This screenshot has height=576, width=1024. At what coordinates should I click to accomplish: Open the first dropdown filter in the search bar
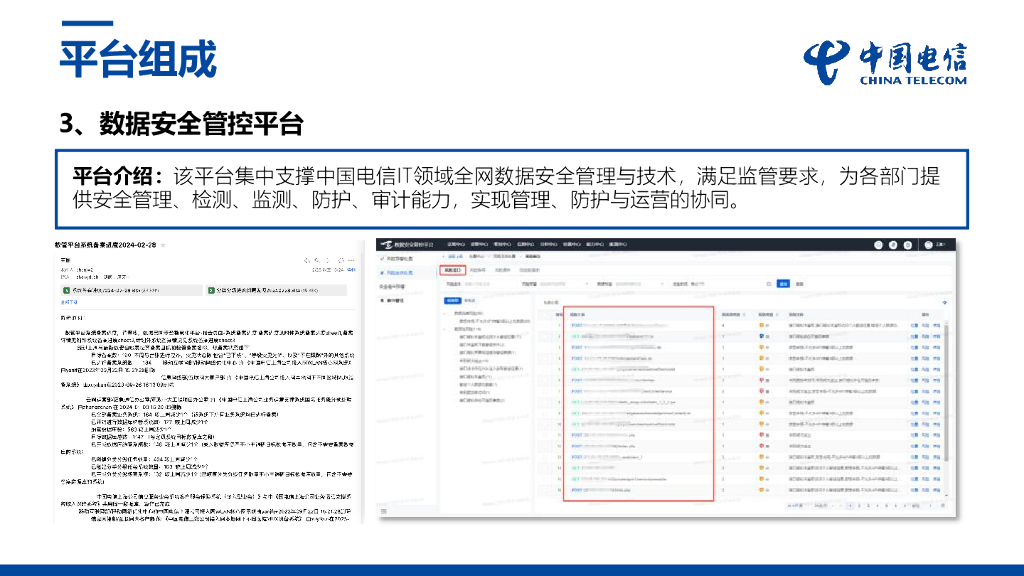(564, 284)
